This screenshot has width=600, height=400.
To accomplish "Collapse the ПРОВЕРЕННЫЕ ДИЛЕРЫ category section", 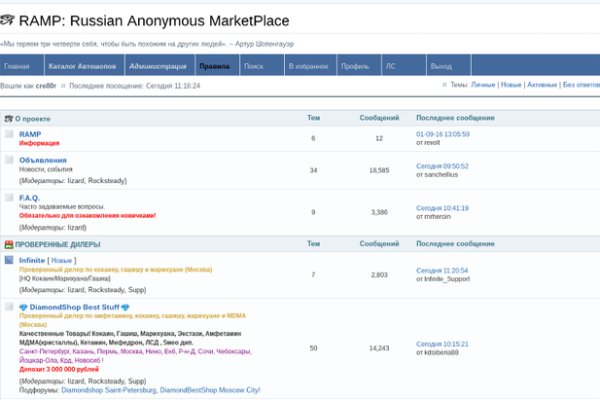I will [x=58, y=244].
